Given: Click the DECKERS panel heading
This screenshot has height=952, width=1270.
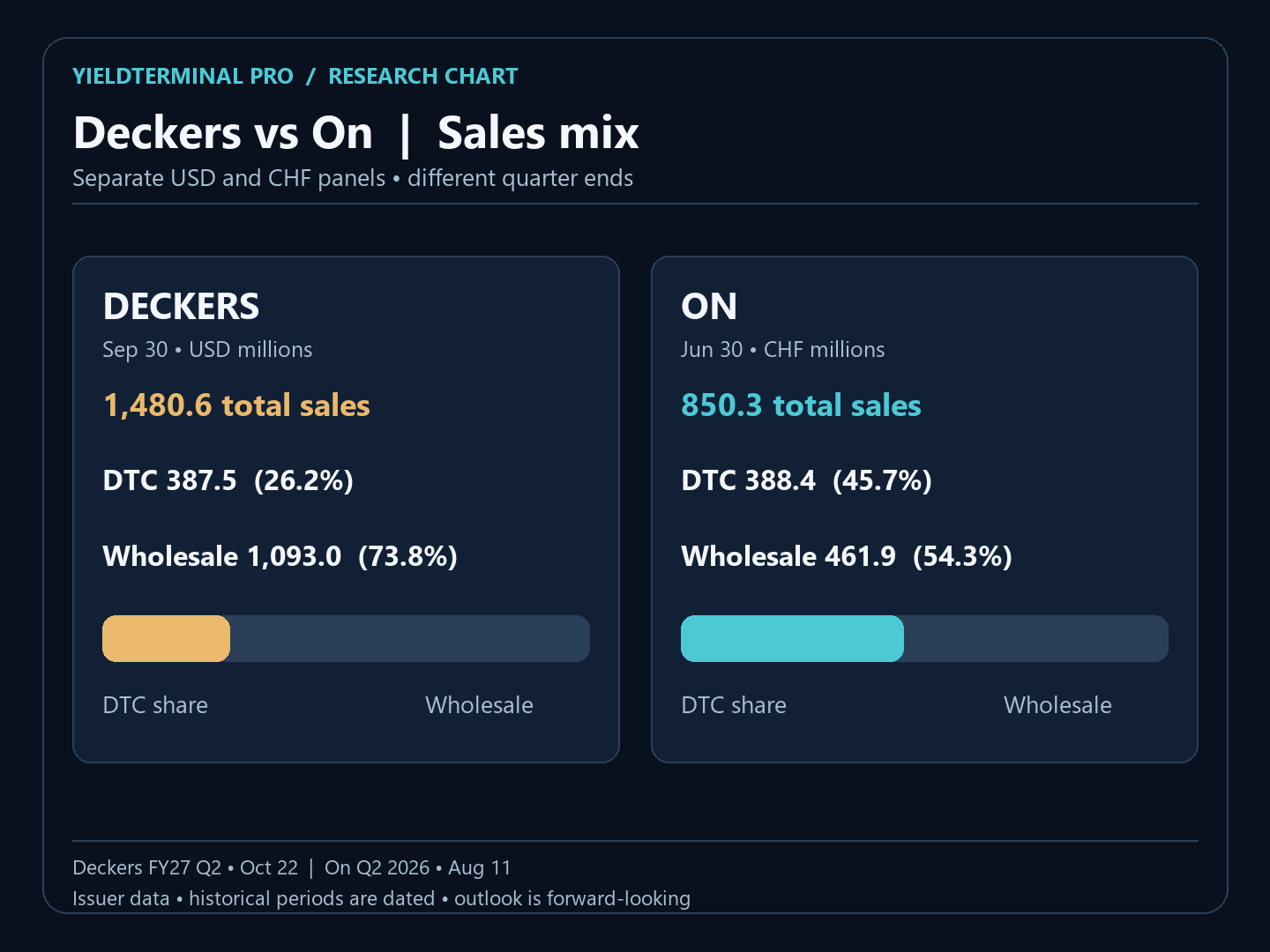Looking at the screenshot, I should [x=181, y=307].
